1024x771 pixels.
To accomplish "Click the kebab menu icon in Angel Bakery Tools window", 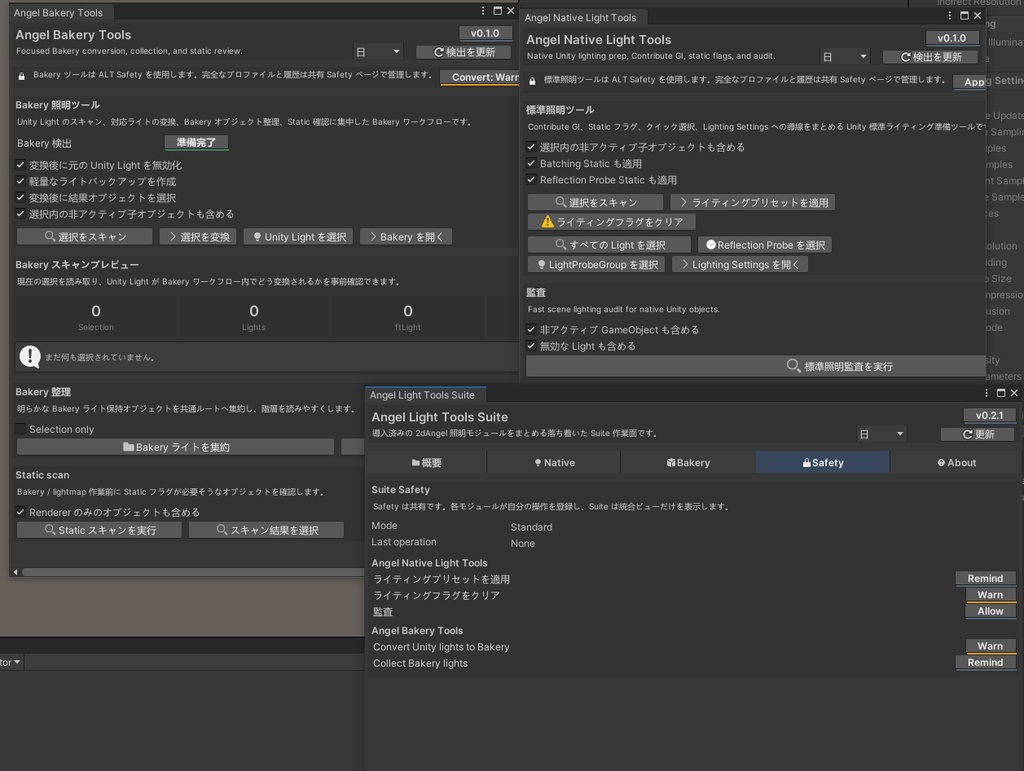I will 483,11.
